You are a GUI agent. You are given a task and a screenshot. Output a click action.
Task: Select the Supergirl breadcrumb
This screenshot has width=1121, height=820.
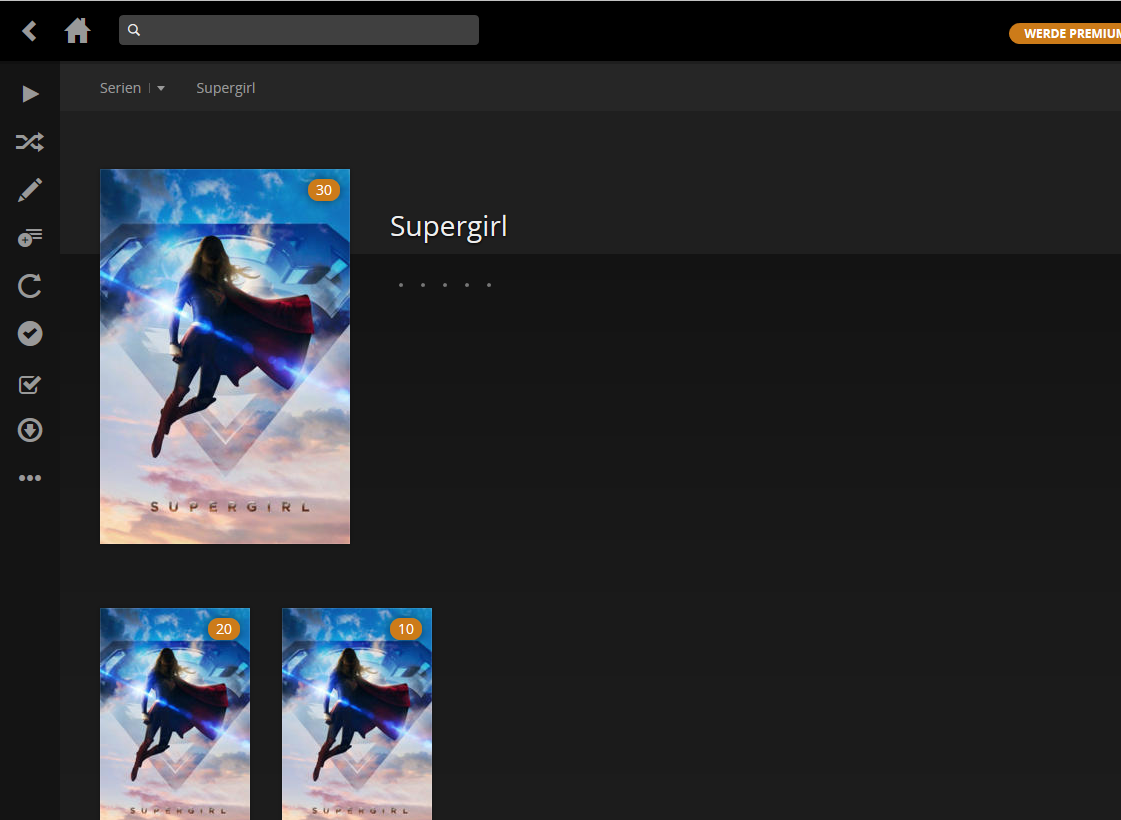[x=226, y=88]
